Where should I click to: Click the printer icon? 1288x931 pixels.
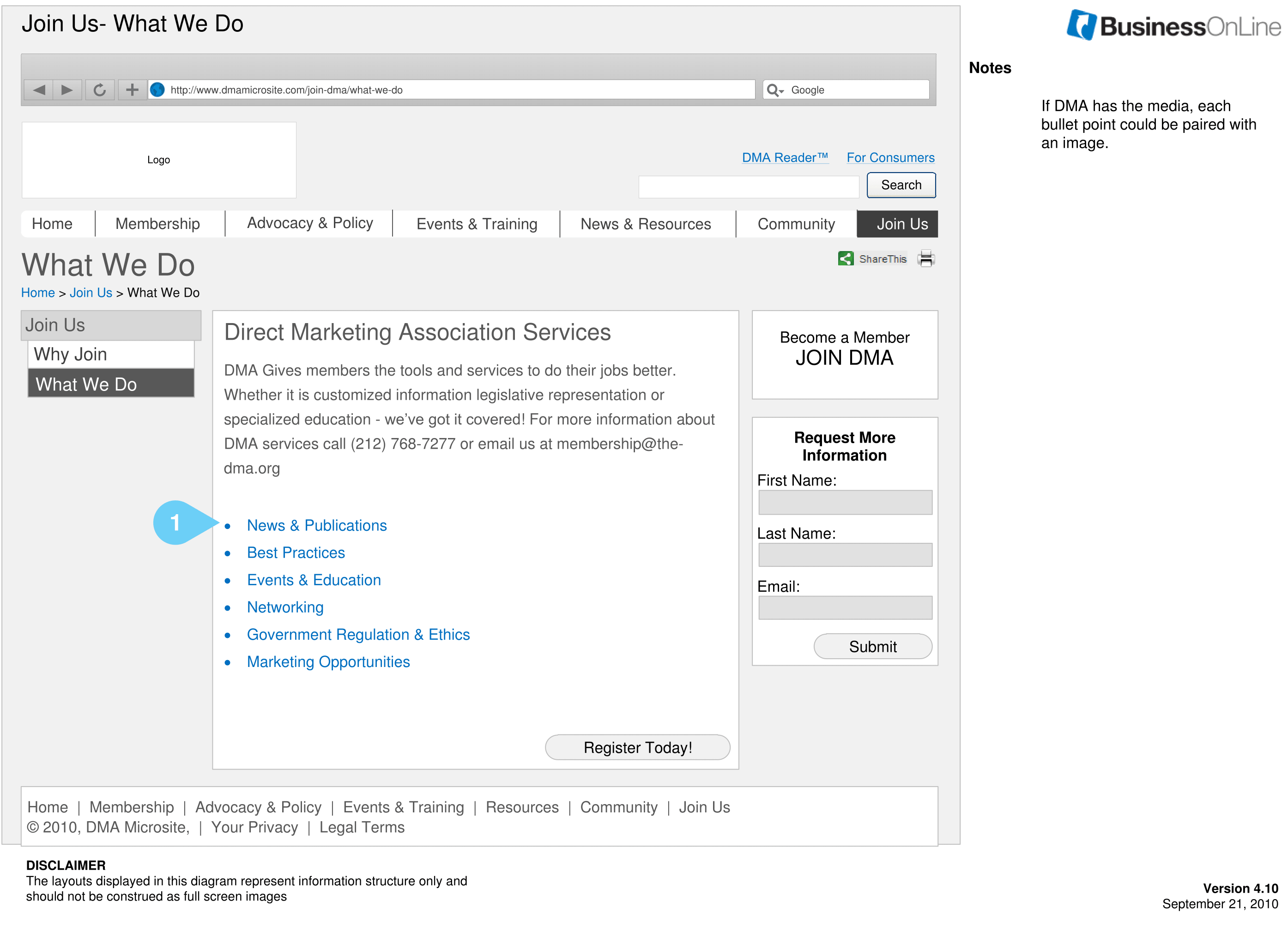[x=926, y=259]
